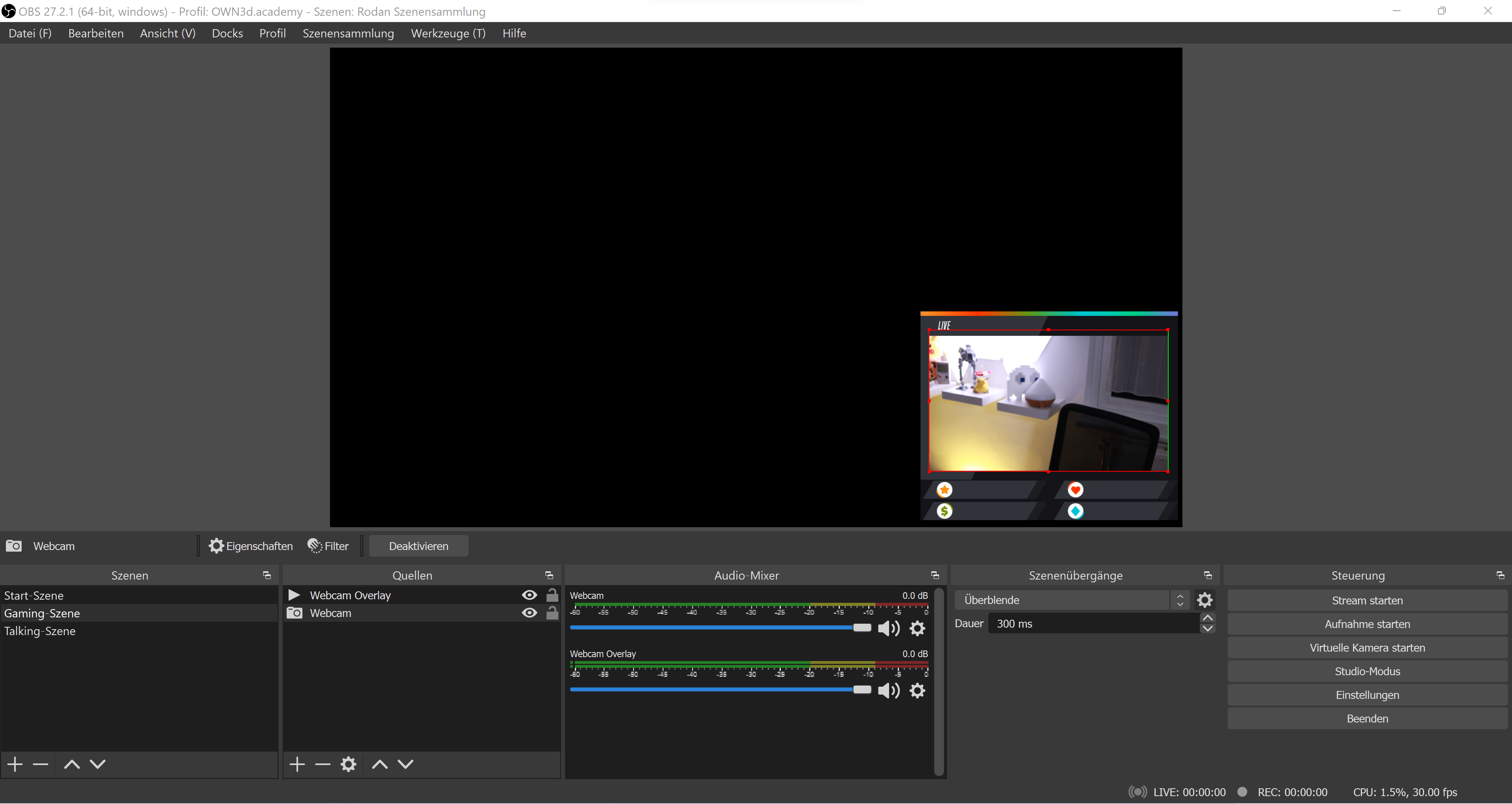Screen dimensions: 1512x804
Task: Open the Szenensammlung menu
Action: pyautogui.click(x=348, y=33)
